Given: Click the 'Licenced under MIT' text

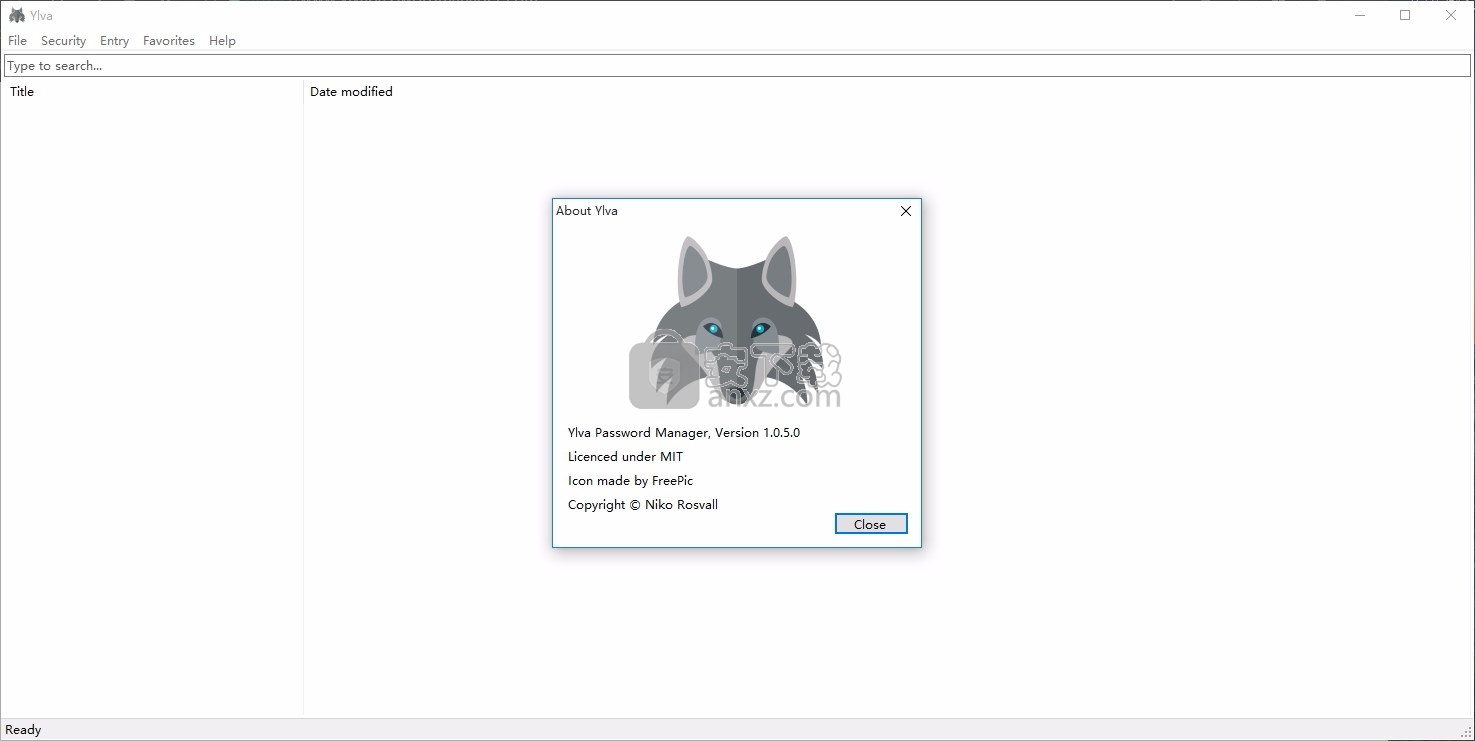Looking at the screenshot, I should coord(625,457).
